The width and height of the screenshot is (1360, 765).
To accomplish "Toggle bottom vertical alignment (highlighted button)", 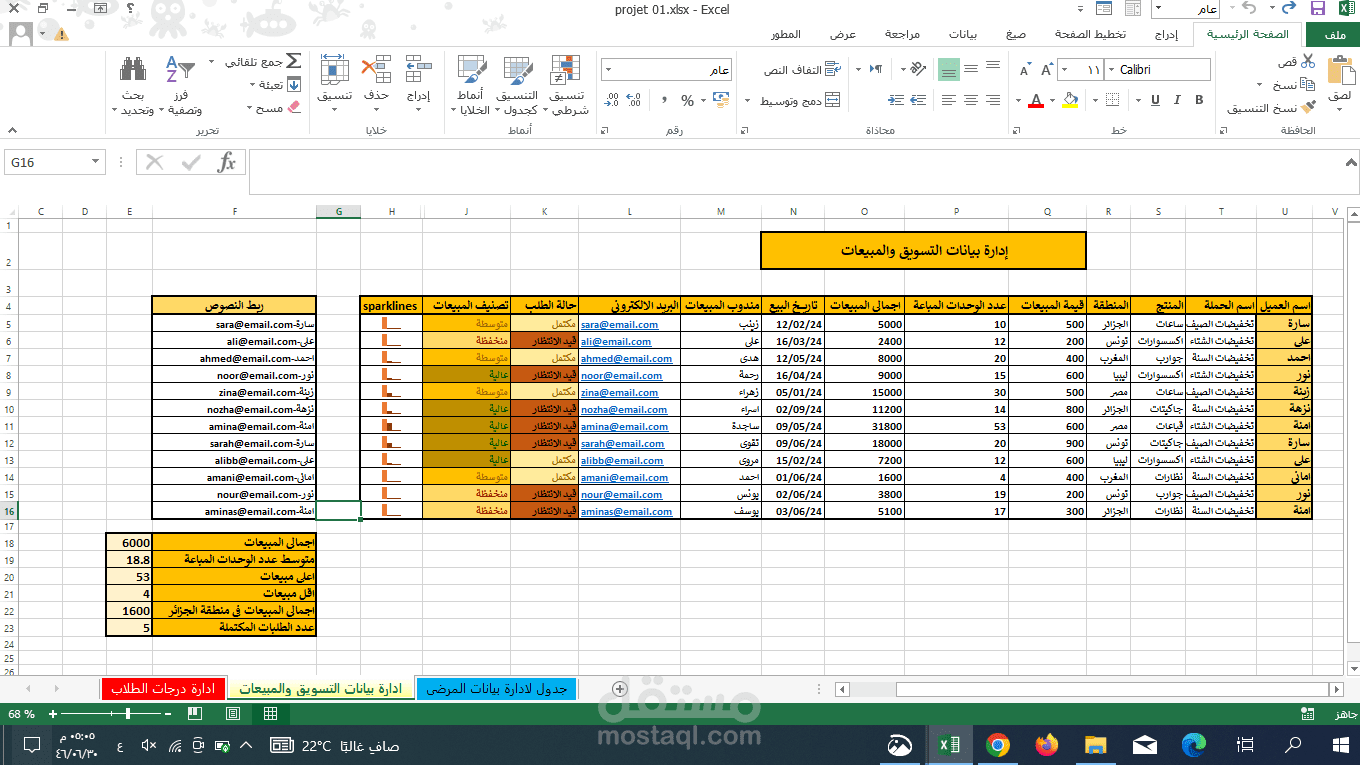I will (948, 70).
